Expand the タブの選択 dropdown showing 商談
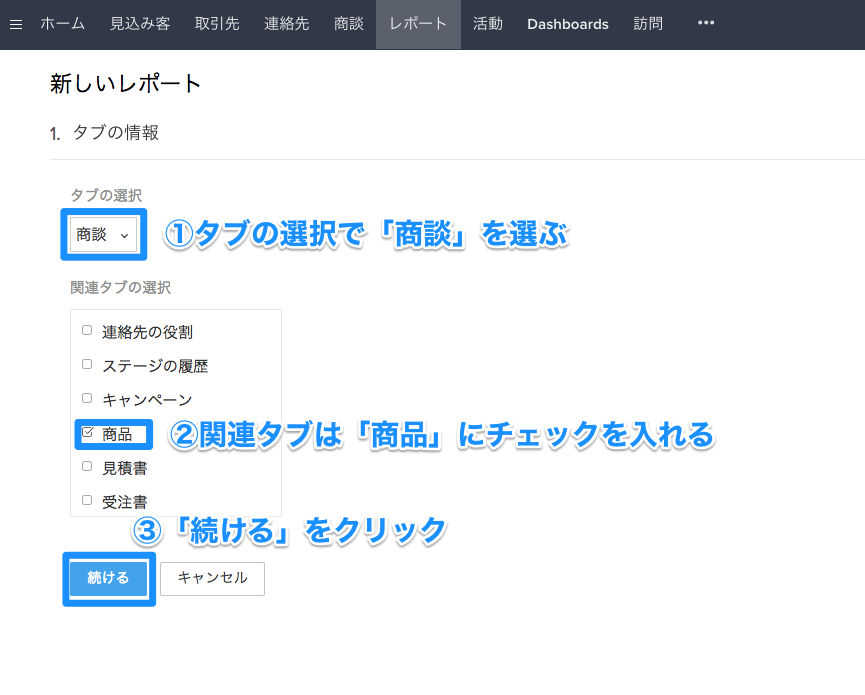 coord(103,235)
